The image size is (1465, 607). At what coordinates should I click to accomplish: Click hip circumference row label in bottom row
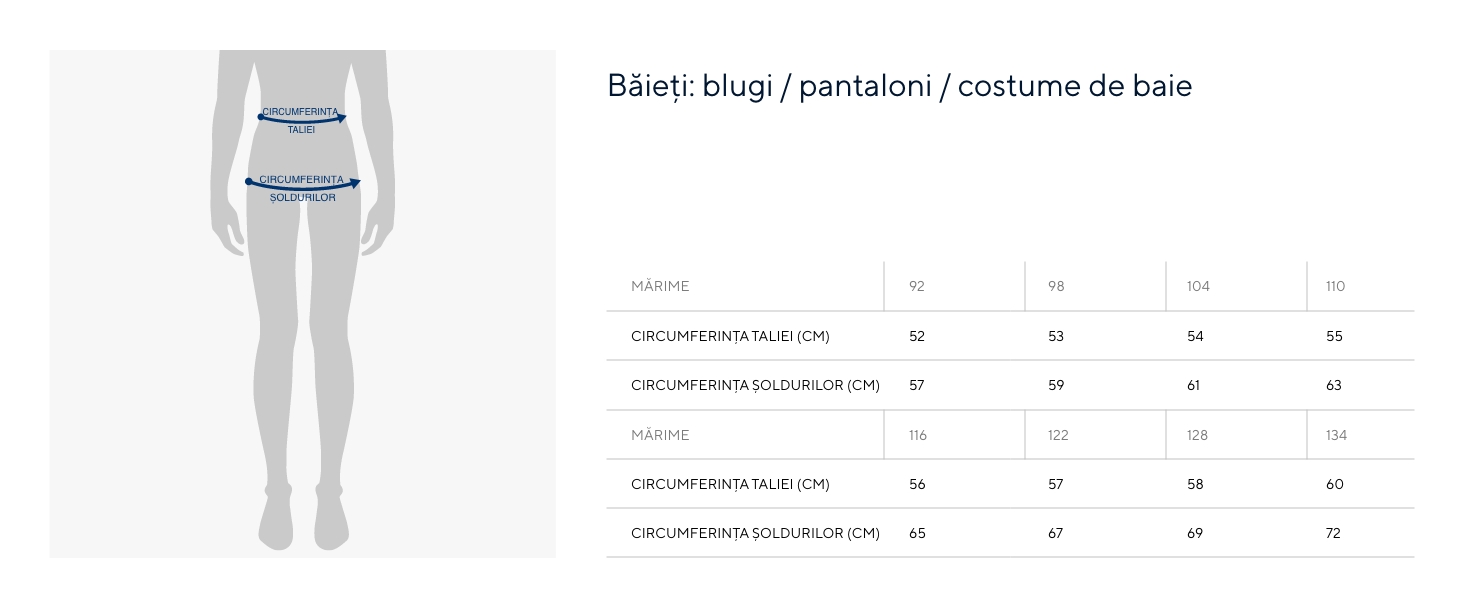point(755,533)
